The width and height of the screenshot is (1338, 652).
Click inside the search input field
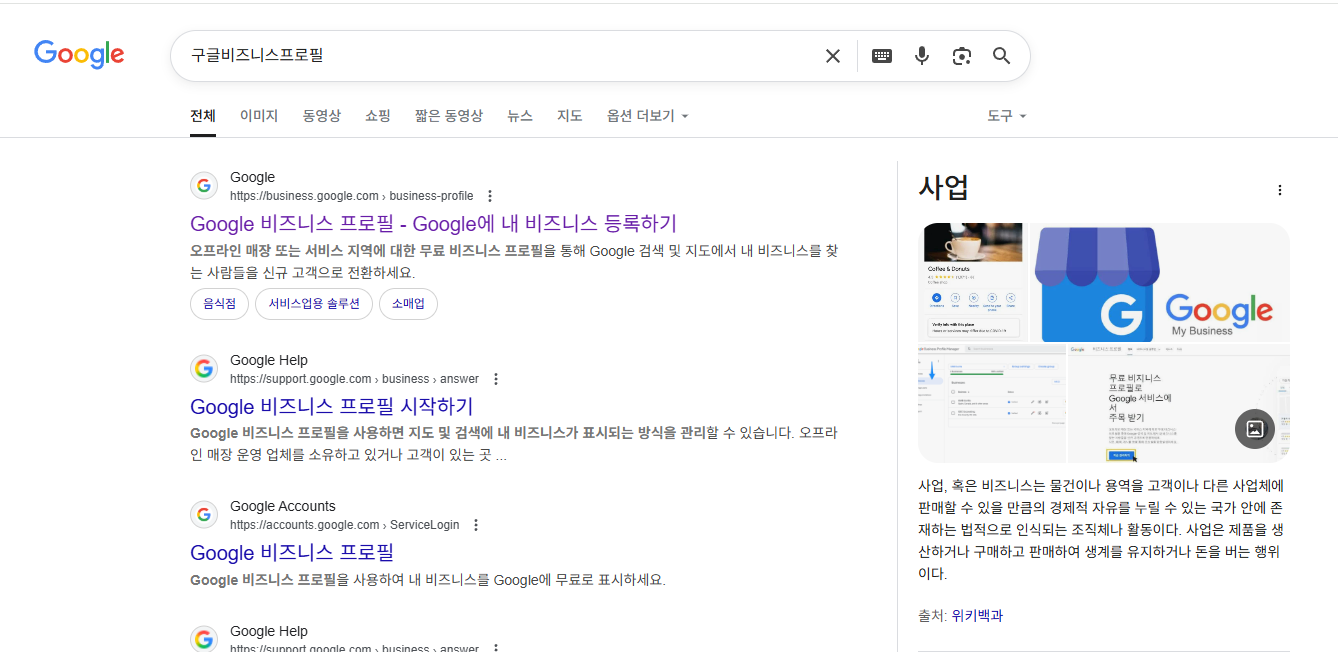(500, 56)
